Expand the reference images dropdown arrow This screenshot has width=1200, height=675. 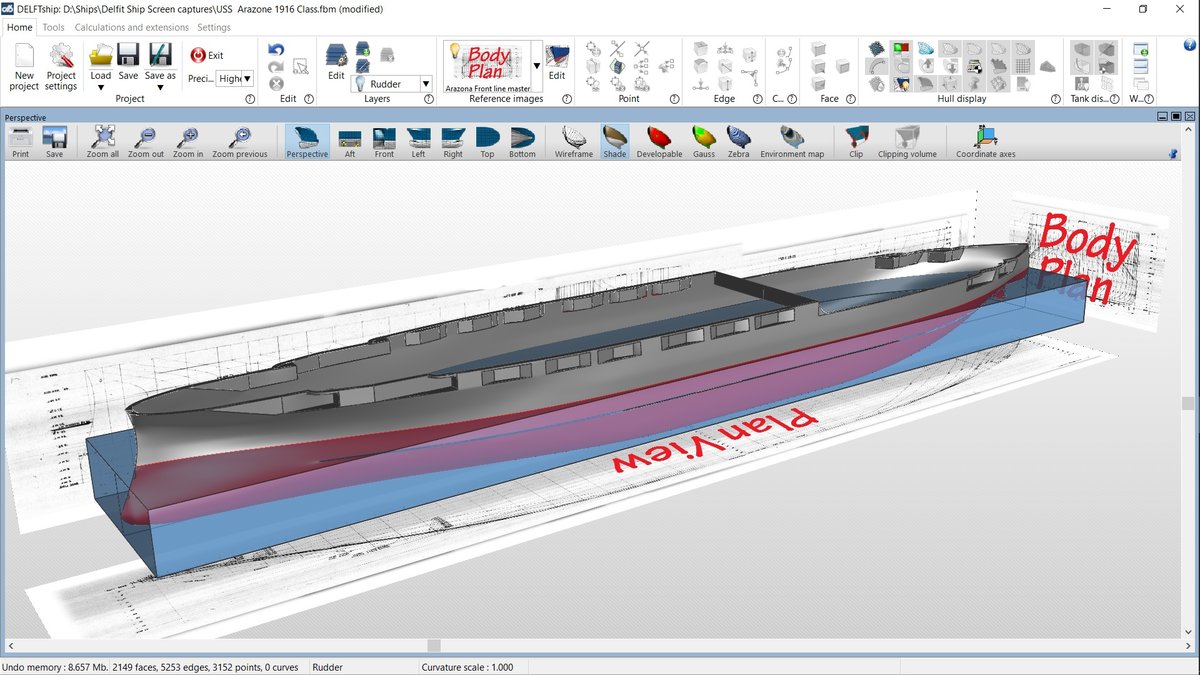click(537, 66)
